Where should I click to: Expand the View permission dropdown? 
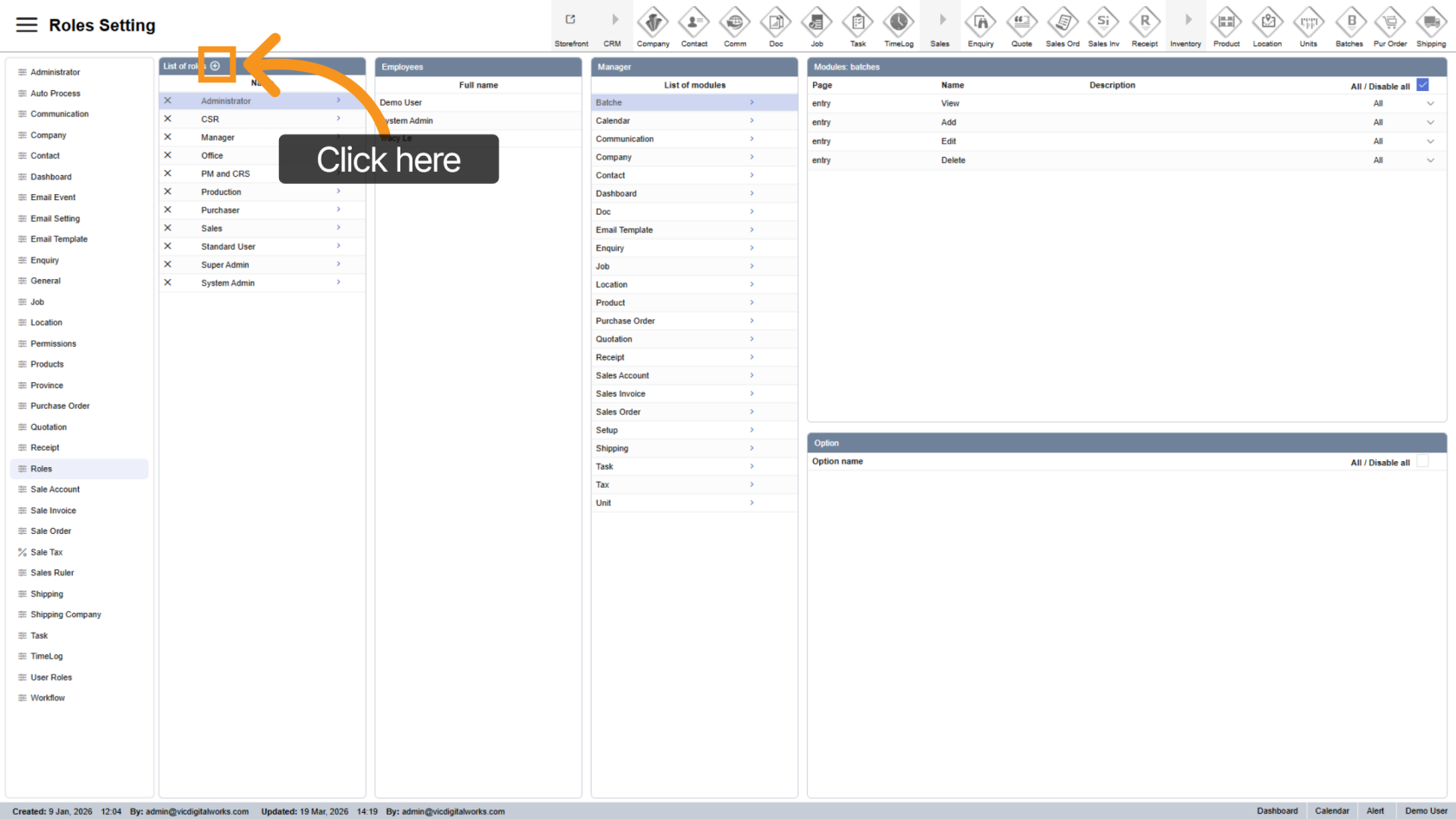tap(1430, 103)
